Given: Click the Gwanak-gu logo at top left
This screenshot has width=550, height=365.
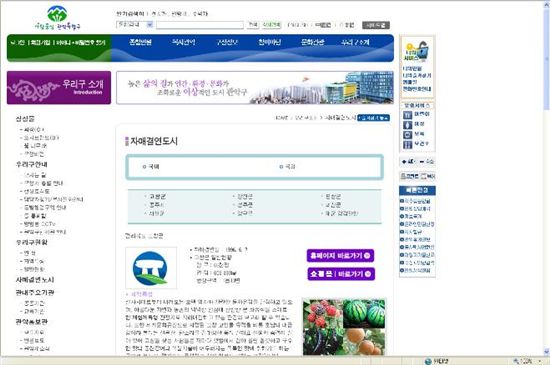Looking at the screenshot, I should tap(58, 18).
